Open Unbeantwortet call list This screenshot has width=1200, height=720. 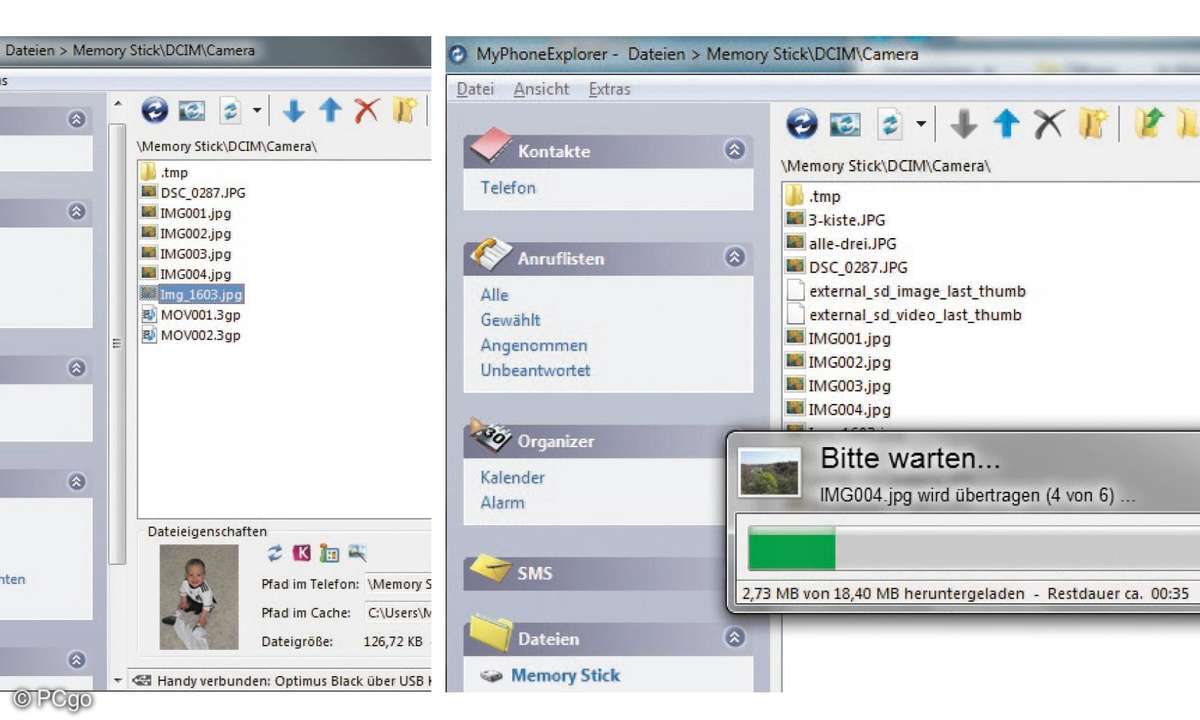536,370
